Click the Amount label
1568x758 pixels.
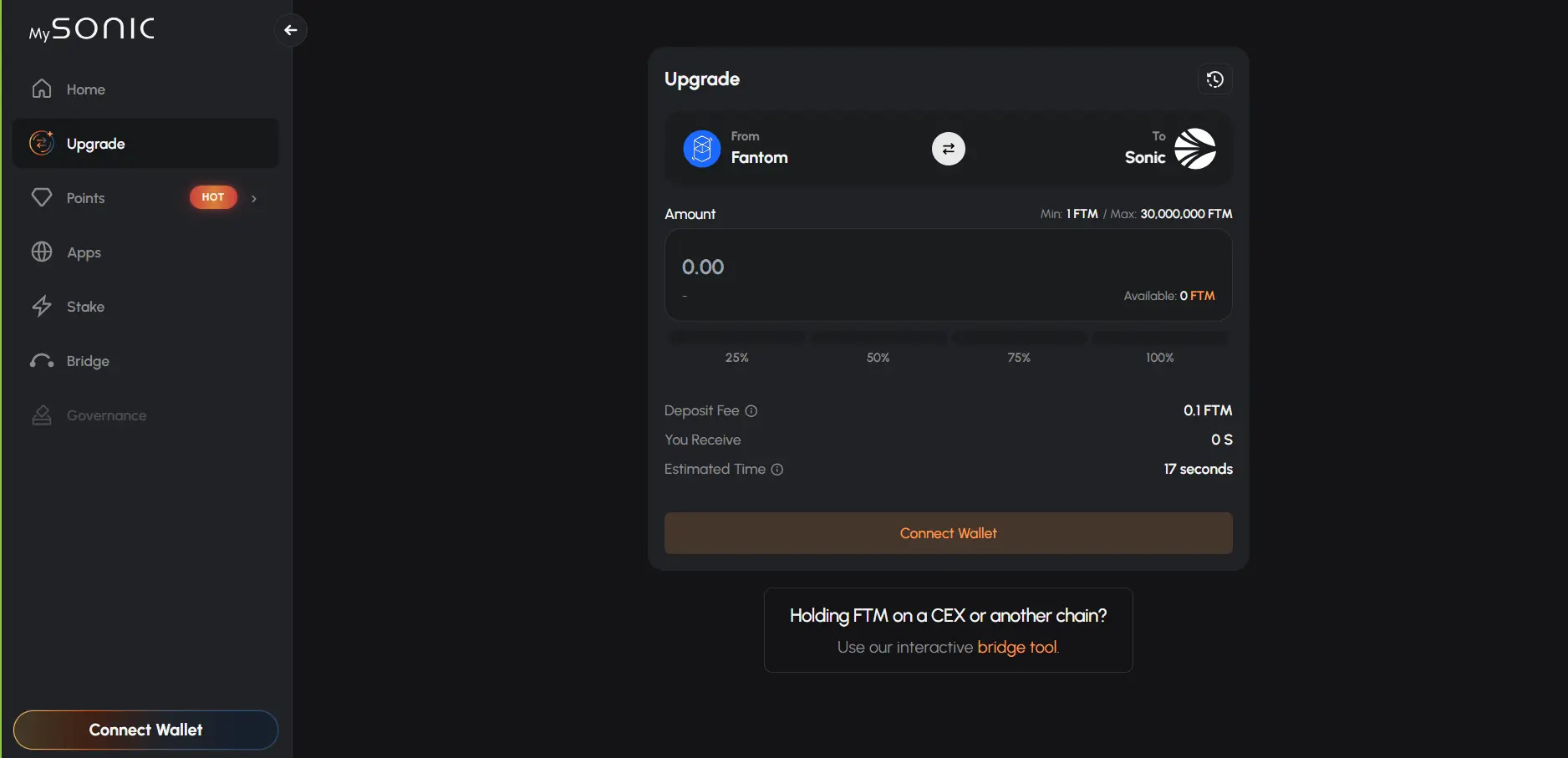click(690, 214)
